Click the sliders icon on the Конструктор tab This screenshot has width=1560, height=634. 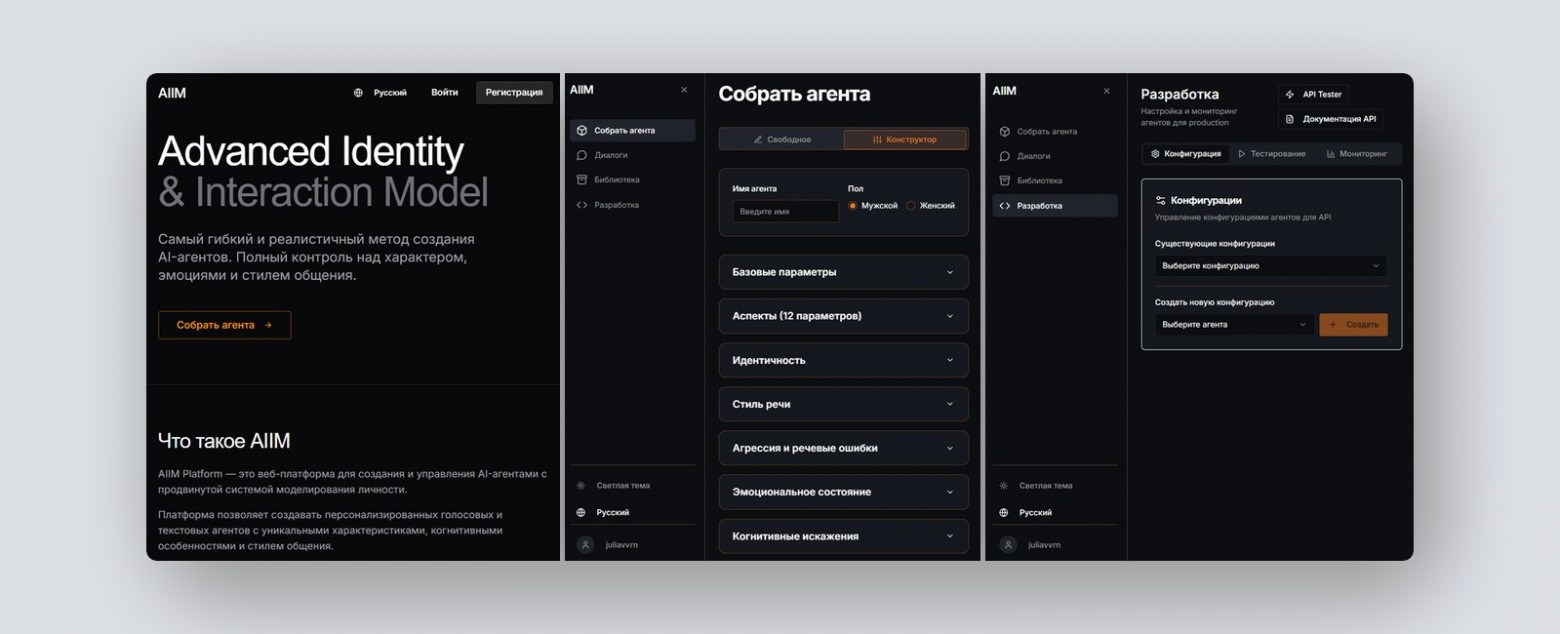tap(877, 140)
